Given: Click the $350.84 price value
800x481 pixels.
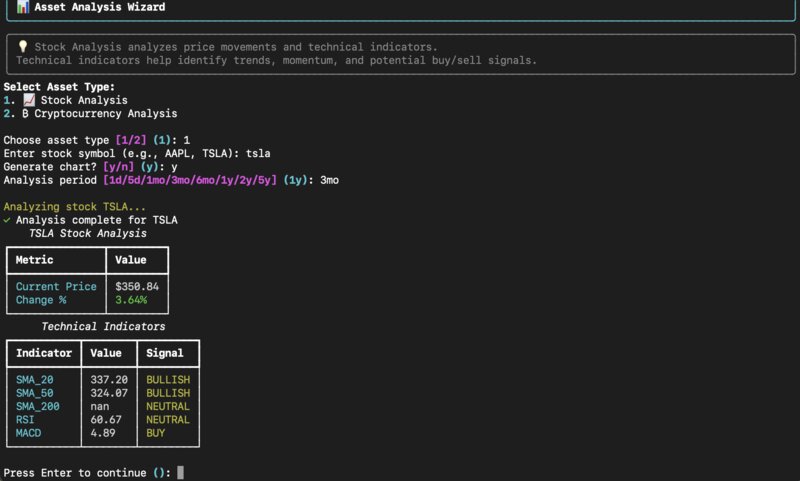Looking at the screenshot, I should [x=137, y=286].
